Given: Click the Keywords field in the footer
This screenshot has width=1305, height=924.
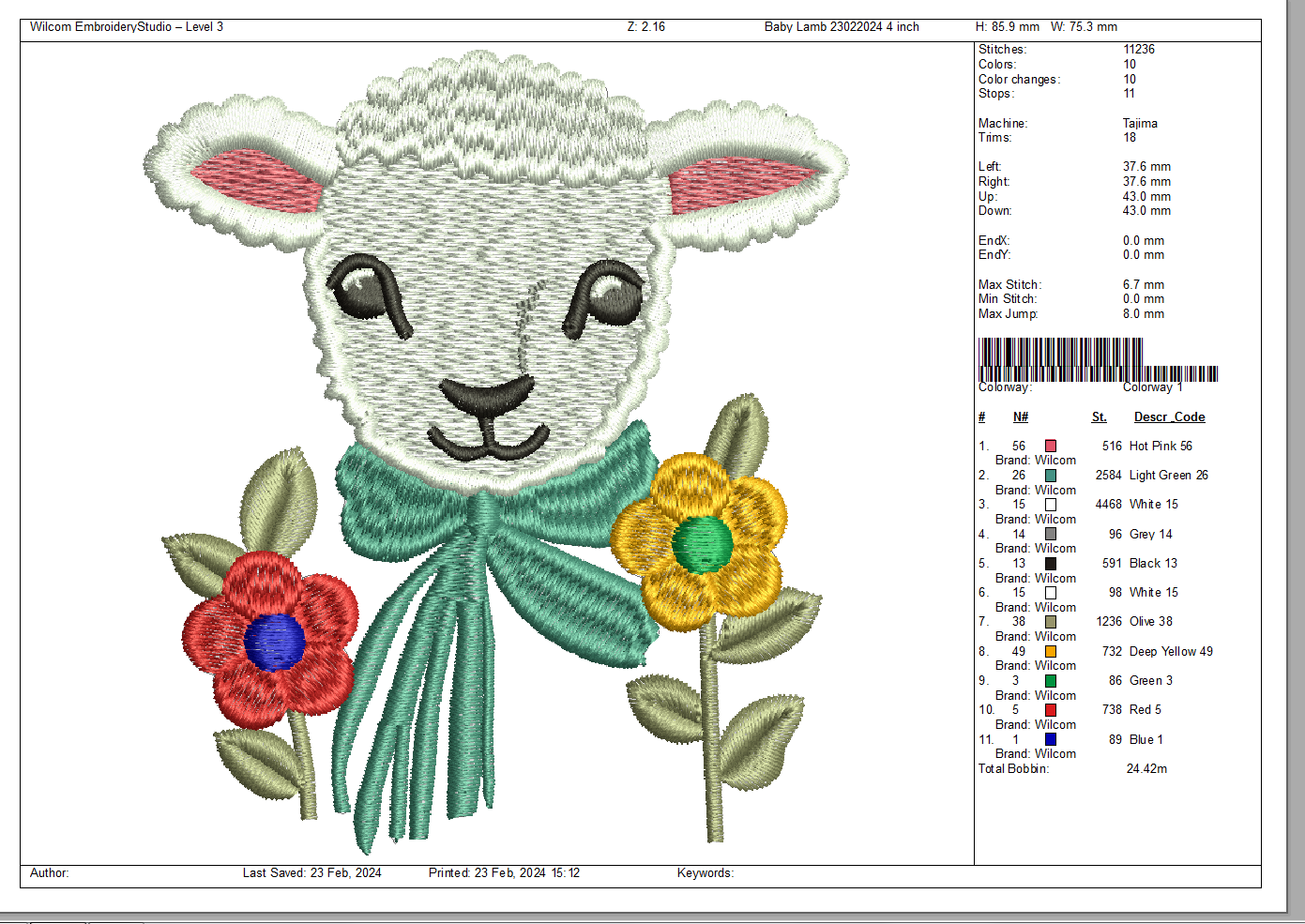Looking at the screenshot, I should tap(706, 873).
